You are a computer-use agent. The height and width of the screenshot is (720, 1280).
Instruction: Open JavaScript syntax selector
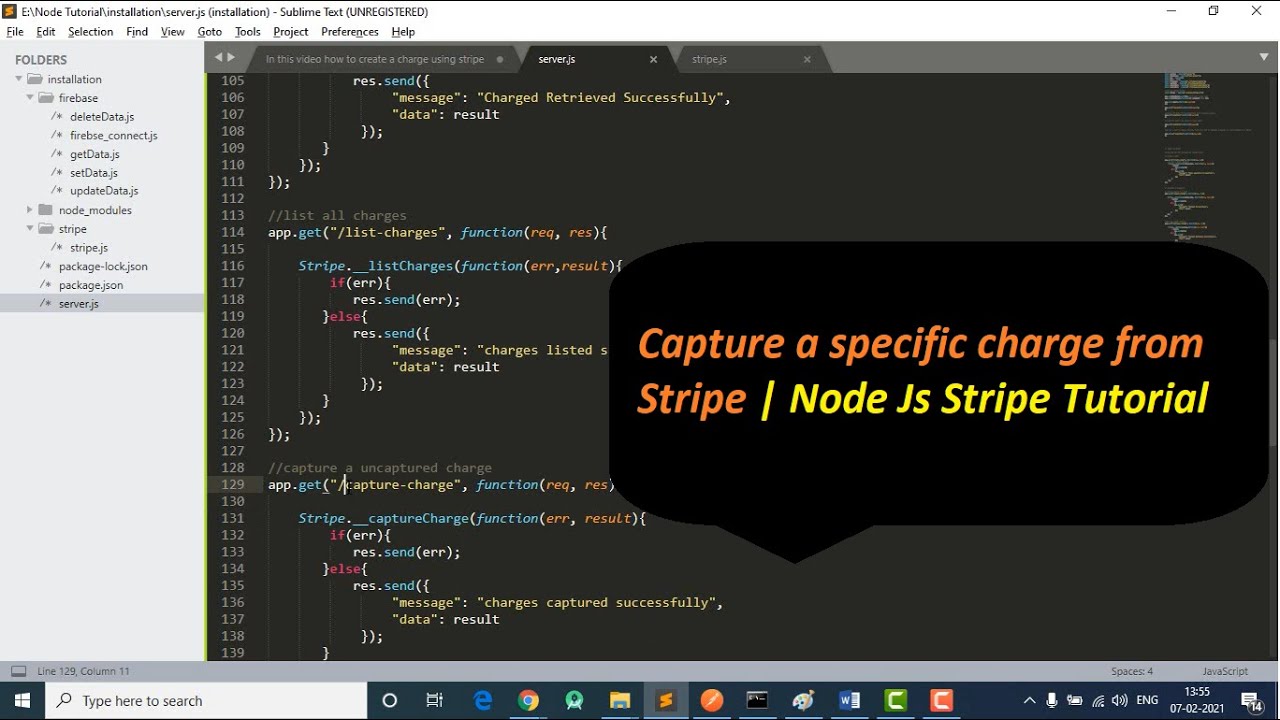tap(1225, 671)
